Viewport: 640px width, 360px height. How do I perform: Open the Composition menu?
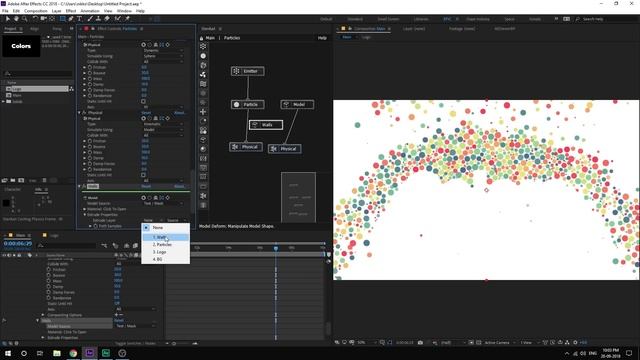pos(36,11)
